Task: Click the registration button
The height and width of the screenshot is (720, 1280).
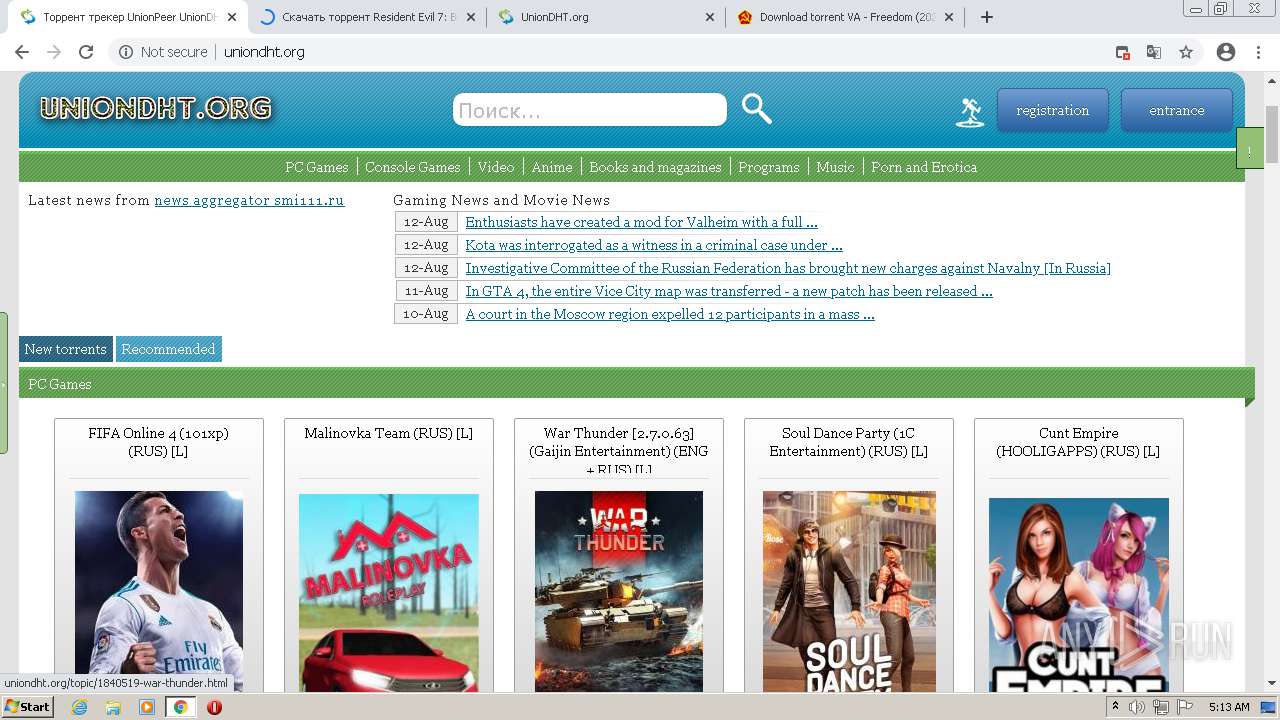Action: click(x=1052, y=110)
